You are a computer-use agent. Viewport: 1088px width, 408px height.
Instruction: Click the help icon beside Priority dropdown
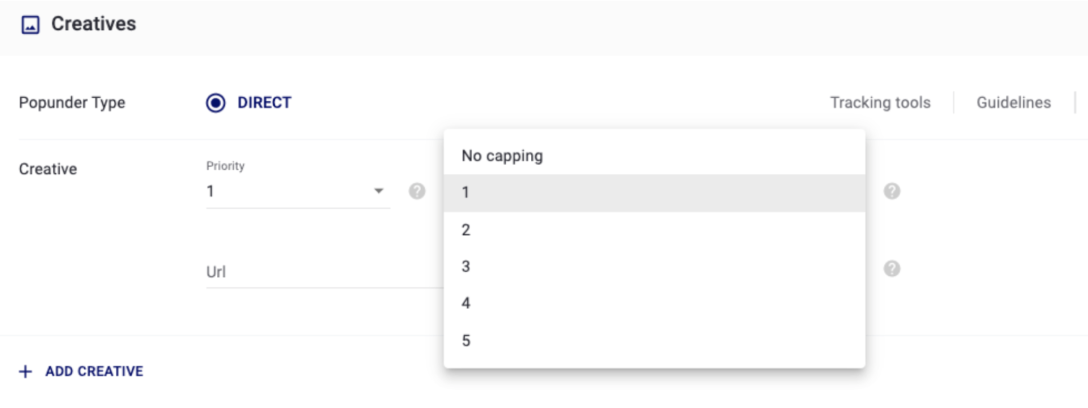click(417, 191)
